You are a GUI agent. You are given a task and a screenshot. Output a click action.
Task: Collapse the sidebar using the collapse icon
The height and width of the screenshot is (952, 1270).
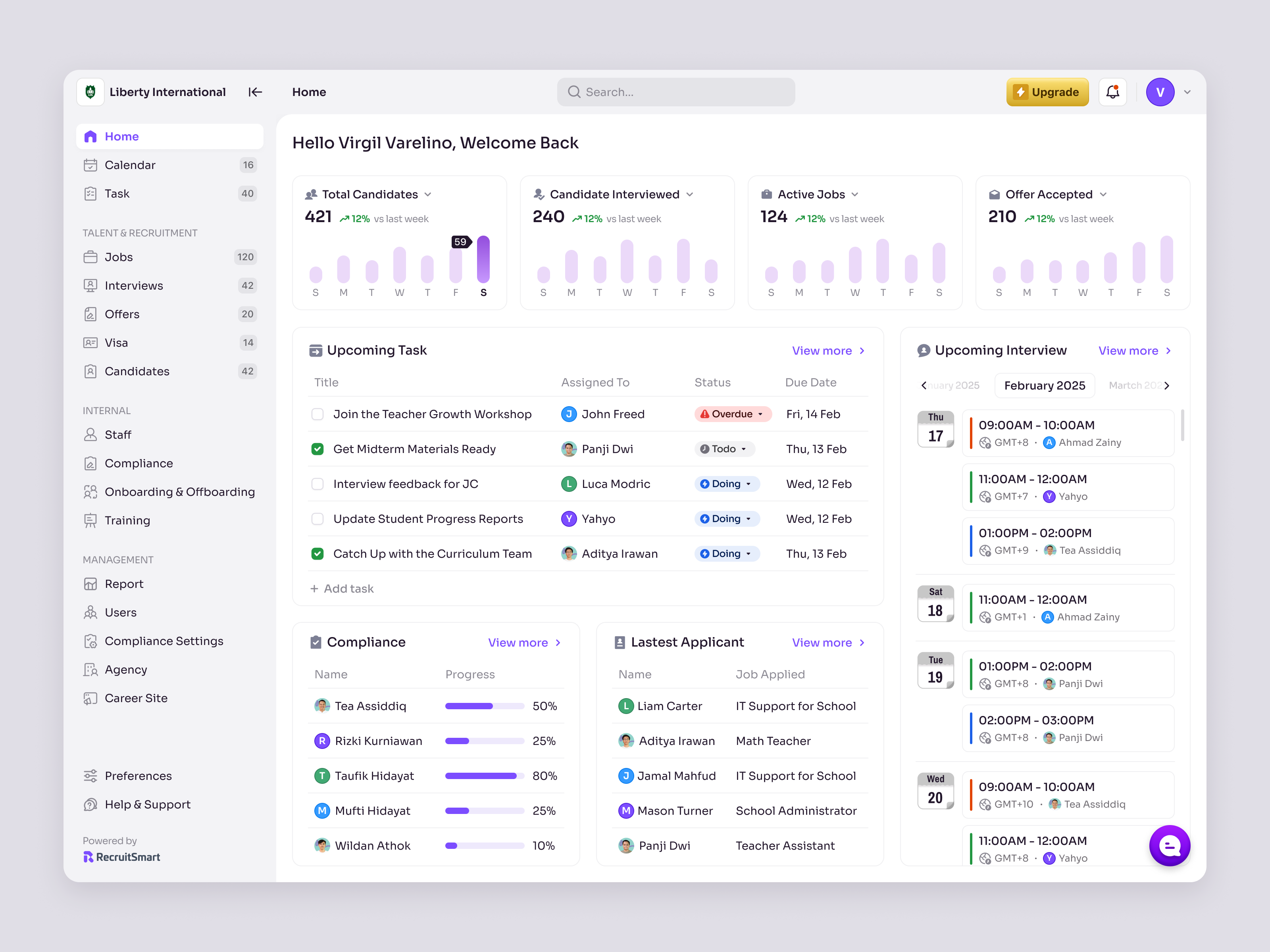pos(255,92)
